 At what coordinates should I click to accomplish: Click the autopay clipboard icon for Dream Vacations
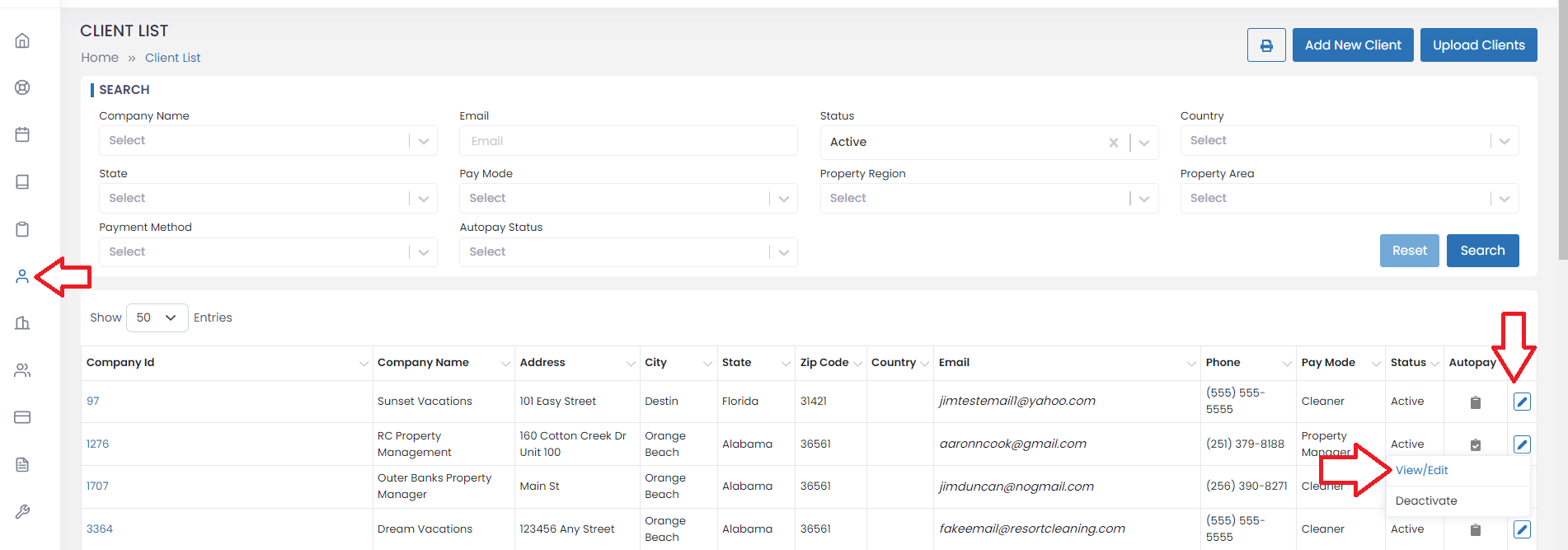[1475, 529]
